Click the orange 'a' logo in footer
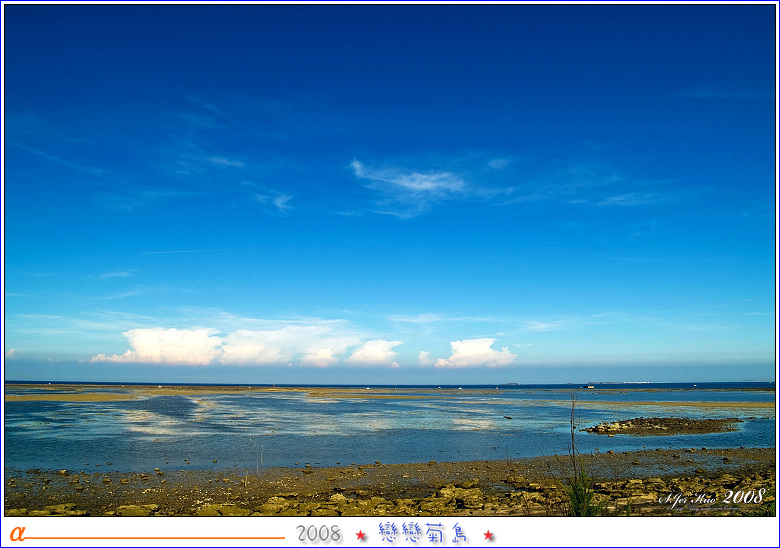The width and height of the screenshot is (780, 548). (x=16, y=533)
